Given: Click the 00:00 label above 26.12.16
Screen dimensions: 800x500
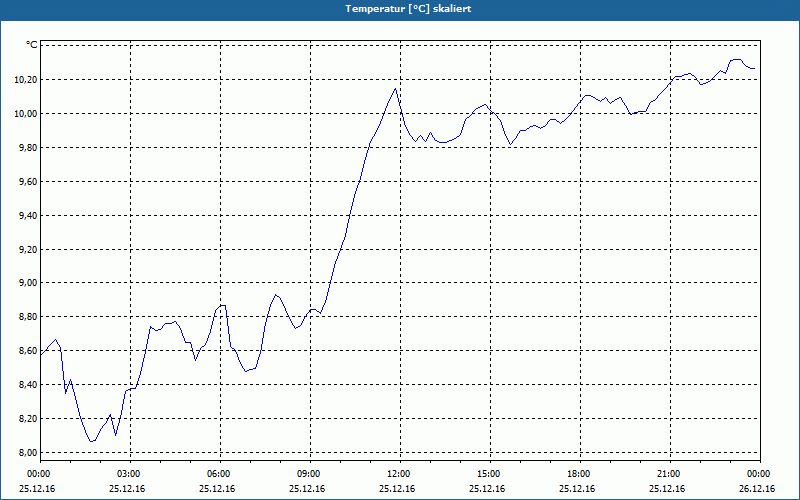Looking at the screenshot, I should click(759, 473).
